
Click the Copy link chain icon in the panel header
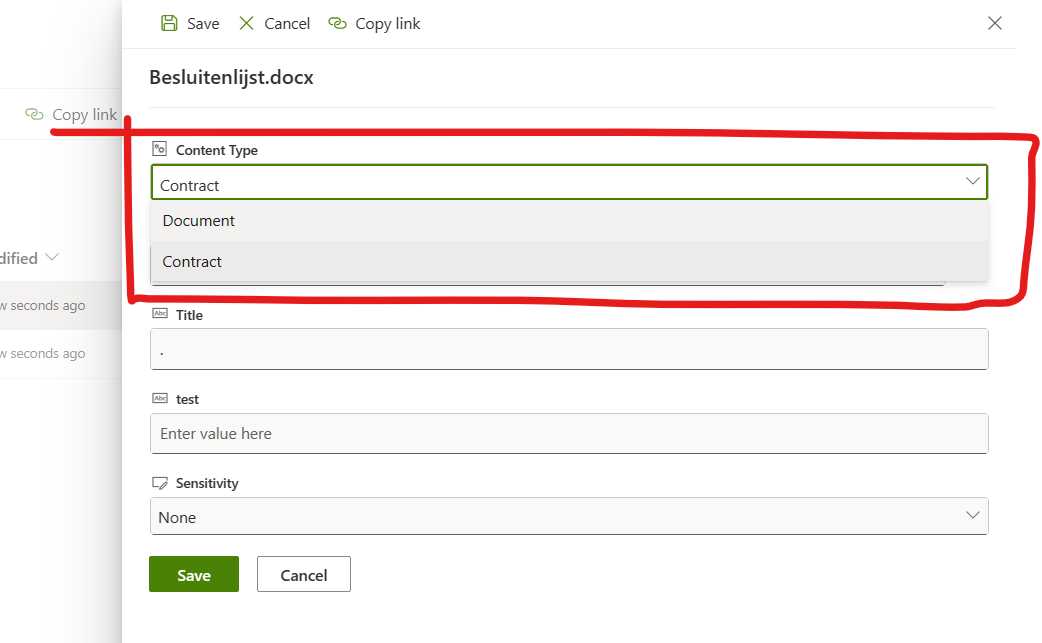click(337, 23)
